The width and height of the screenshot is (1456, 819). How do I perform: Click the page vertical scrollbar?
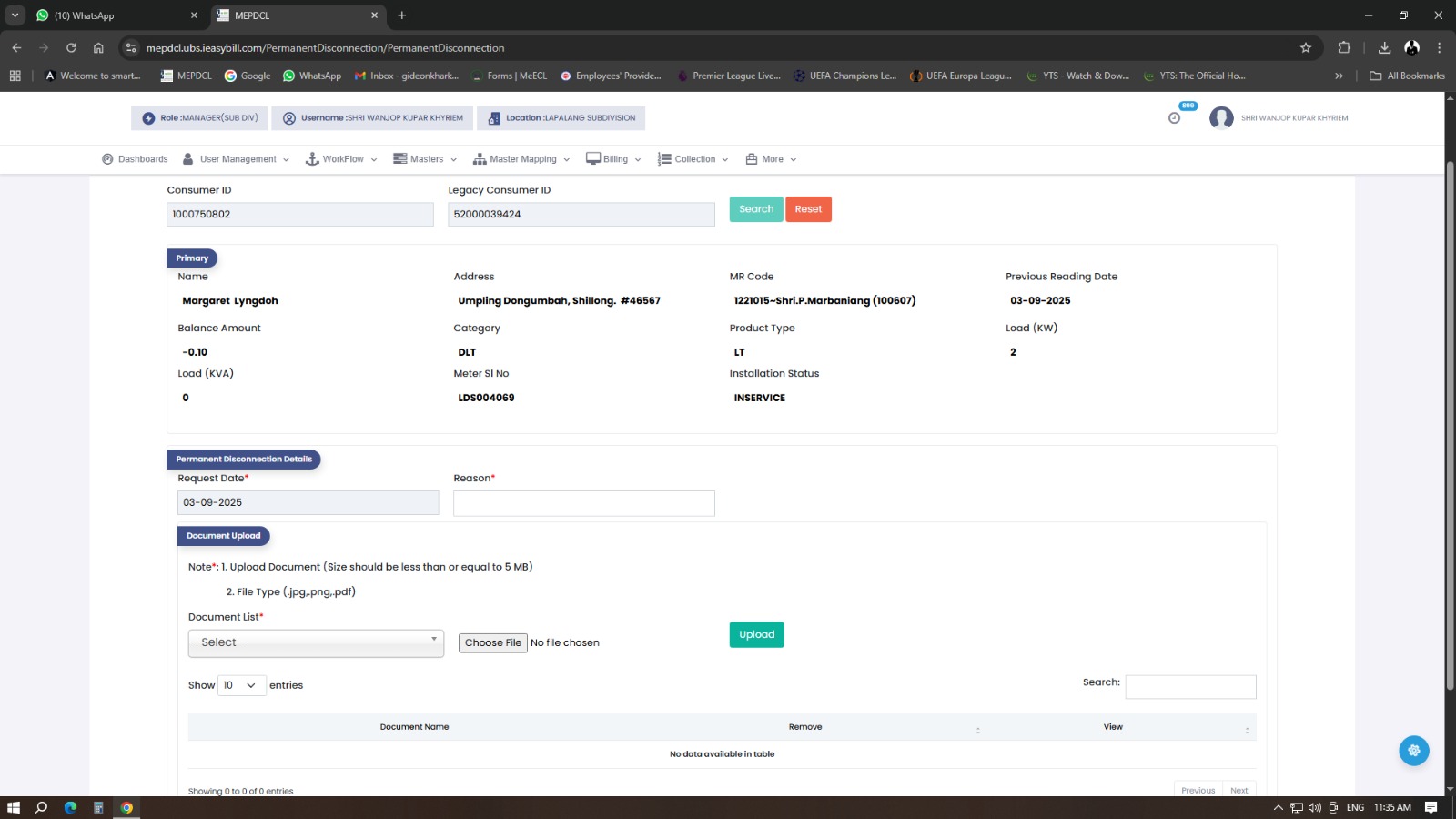[x=1450, y=428]
